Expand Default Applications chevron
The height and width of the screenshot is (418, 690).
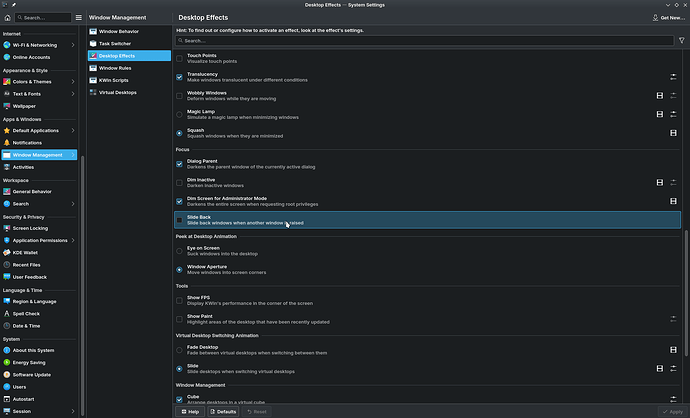(x=73, y=131)
